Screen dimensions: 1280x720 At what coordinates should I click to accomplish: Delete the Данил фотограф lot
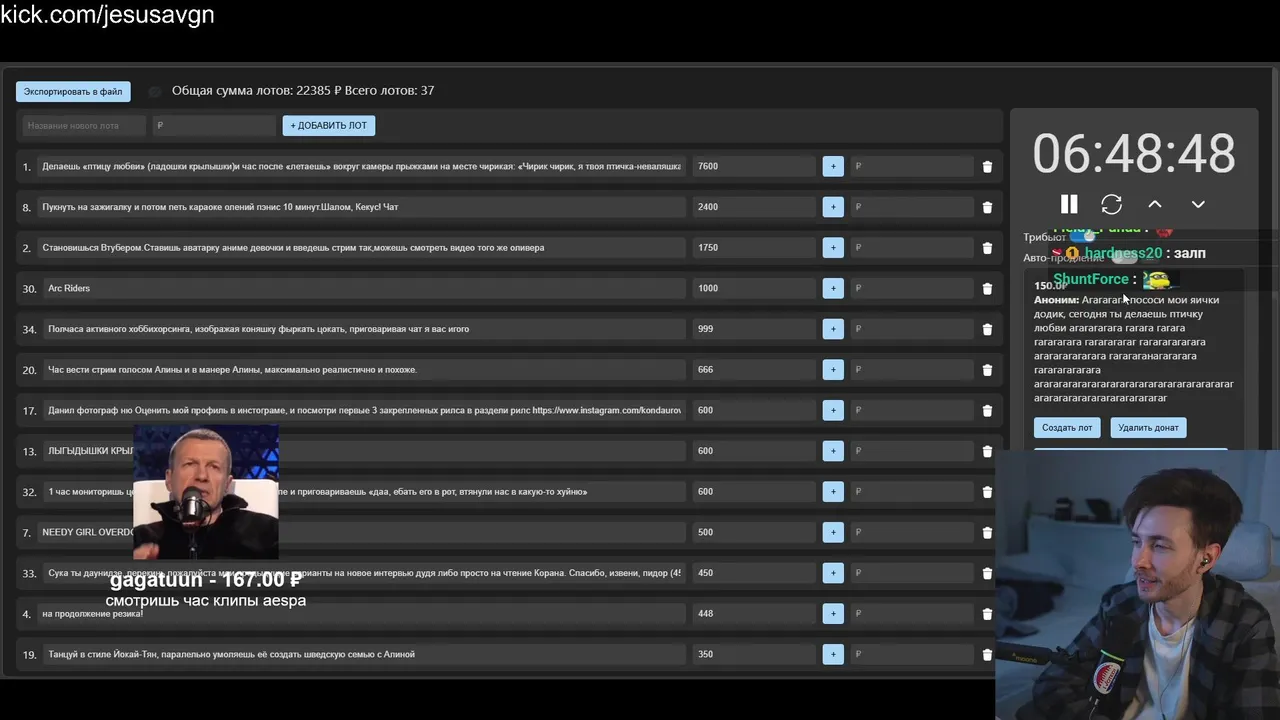(x=987, y=411)
